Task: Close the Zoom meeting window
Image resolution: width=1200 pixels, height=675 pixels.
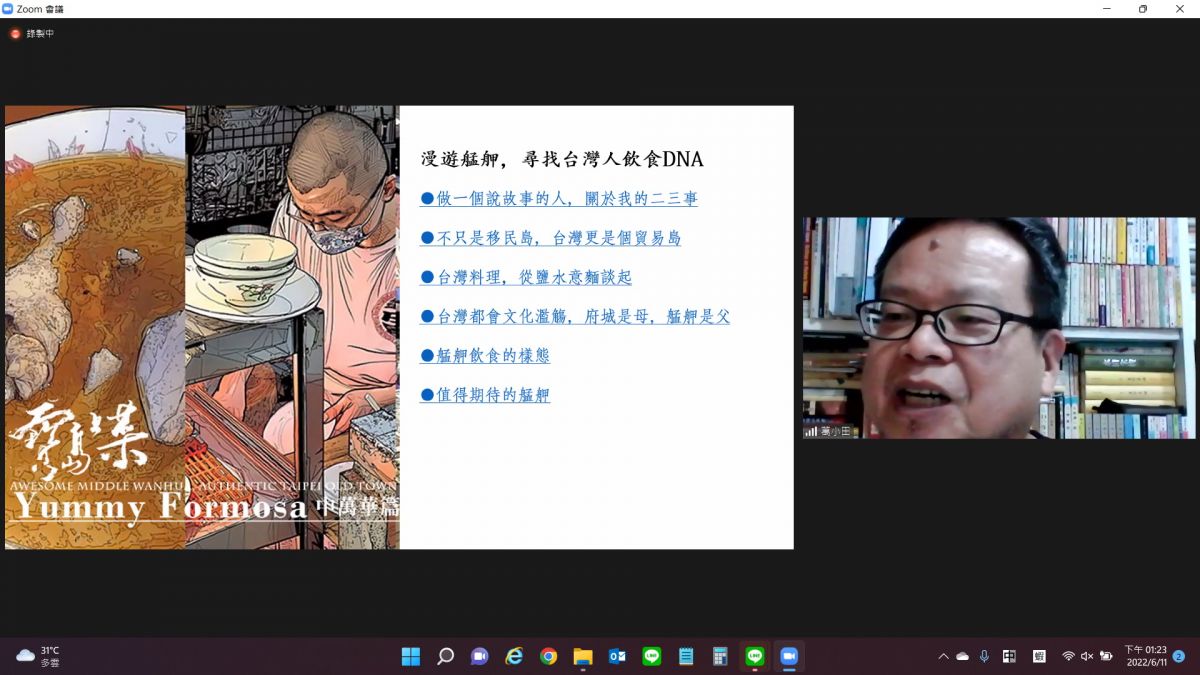Action: click(1178, 9)
